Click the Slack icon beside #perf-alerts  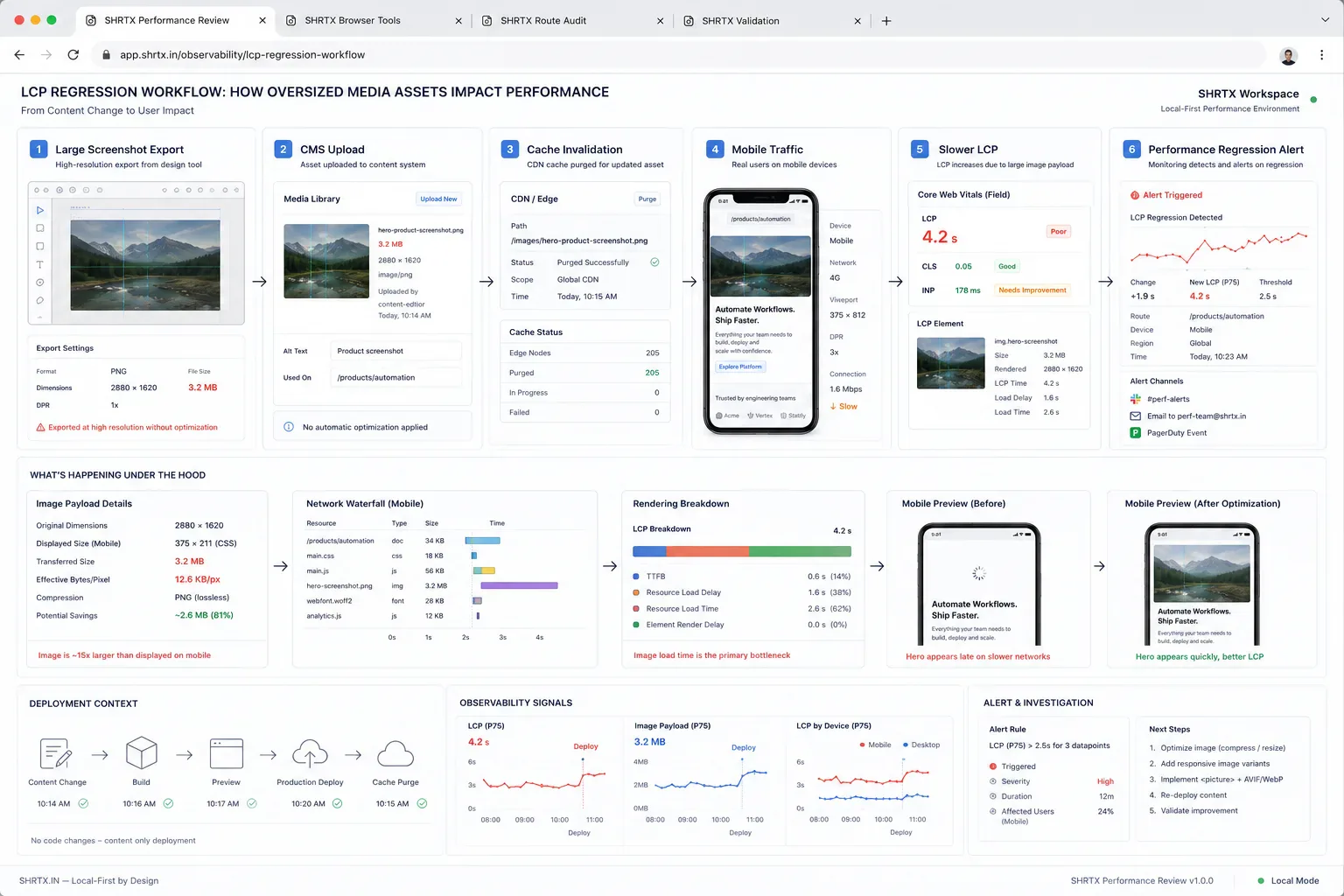tap(1136, 399)
